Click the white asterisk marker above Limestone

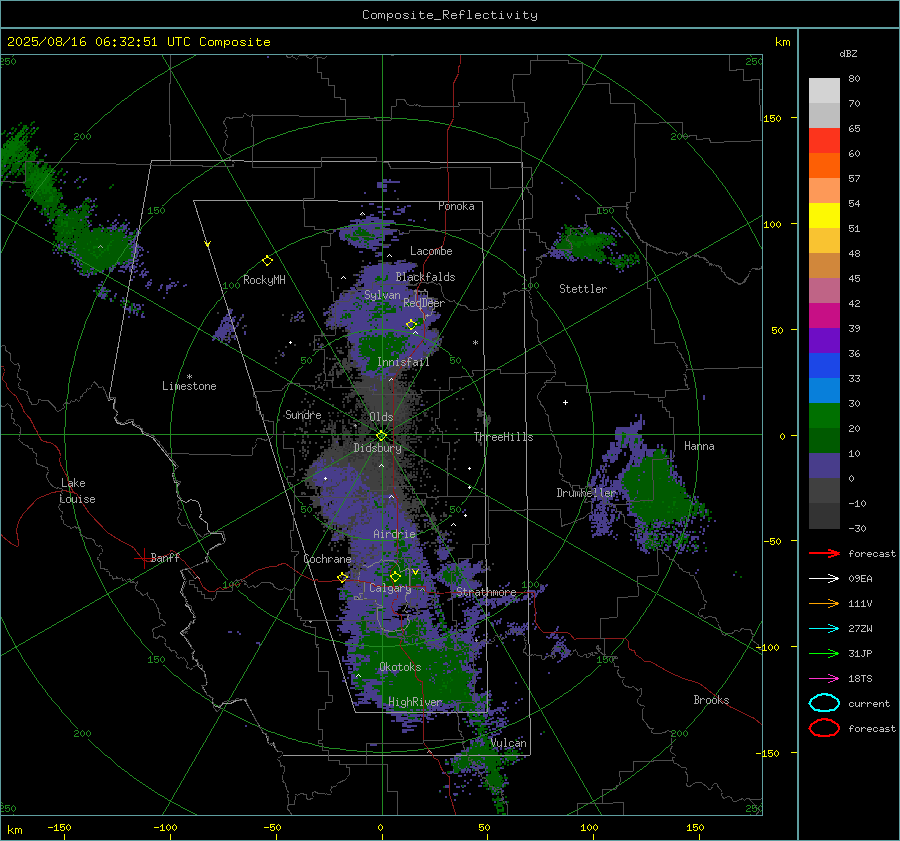pyautogui.click(x=189, y=377)
